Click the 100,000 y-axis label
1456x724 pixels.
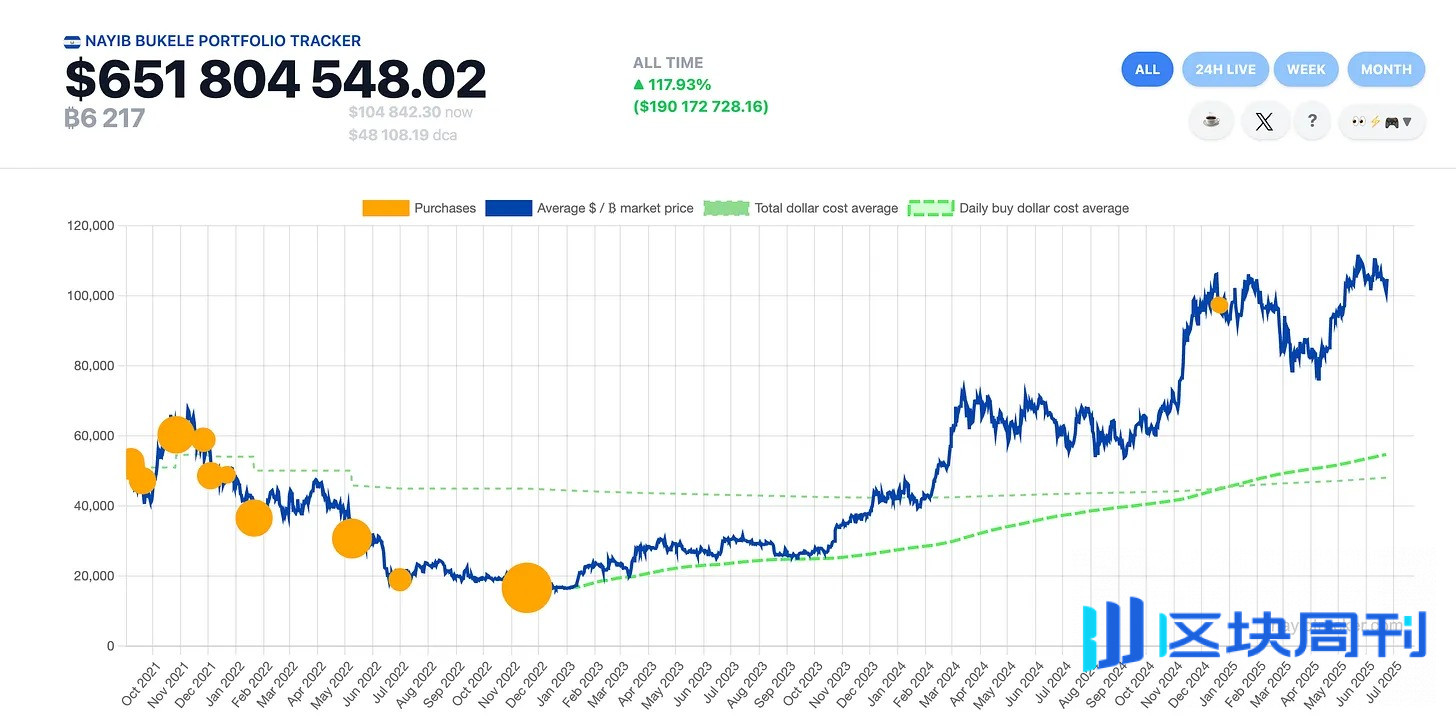pyautogui.click(x=89, y=296)
